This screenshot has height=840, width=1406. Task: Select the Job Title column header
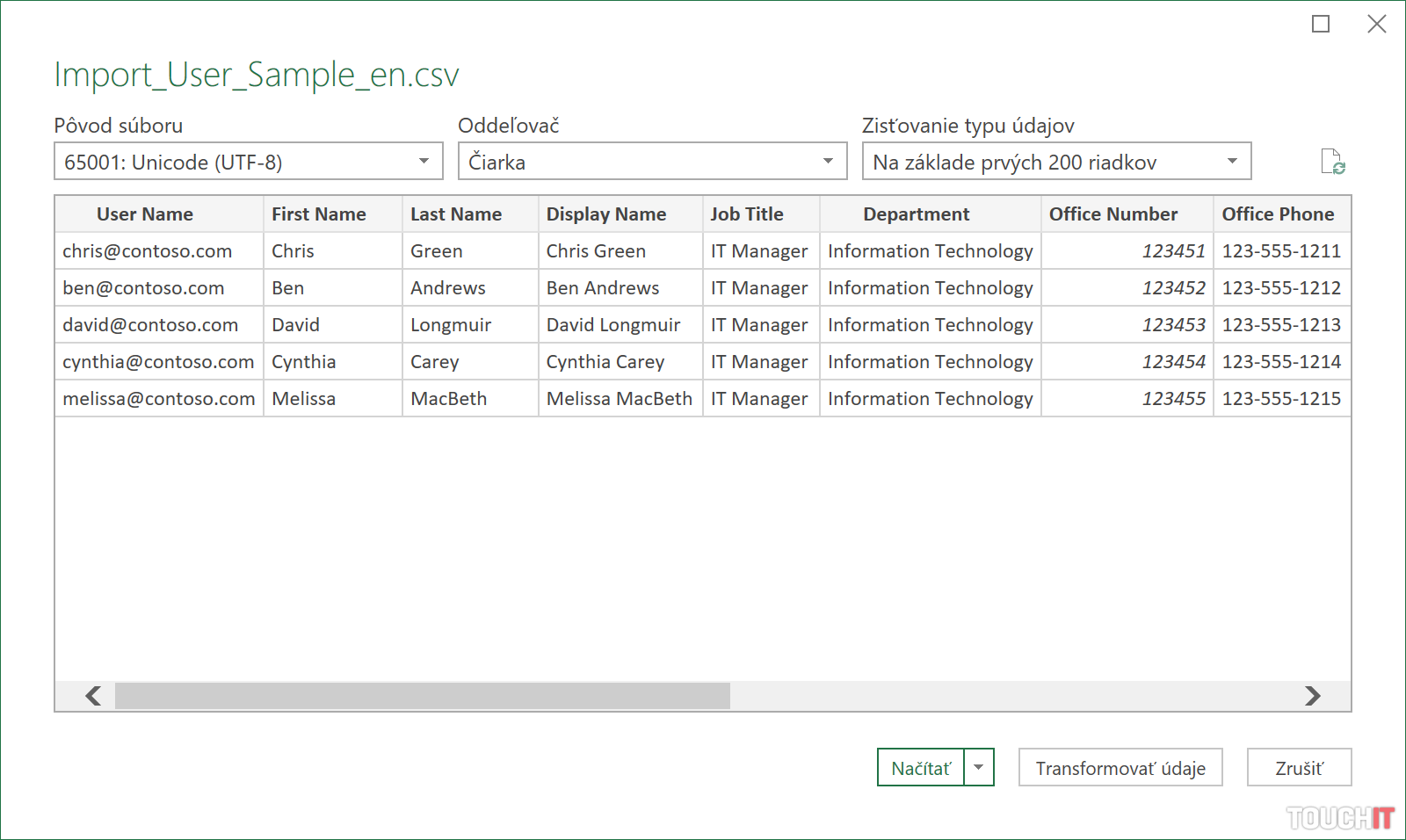(747, 214)
